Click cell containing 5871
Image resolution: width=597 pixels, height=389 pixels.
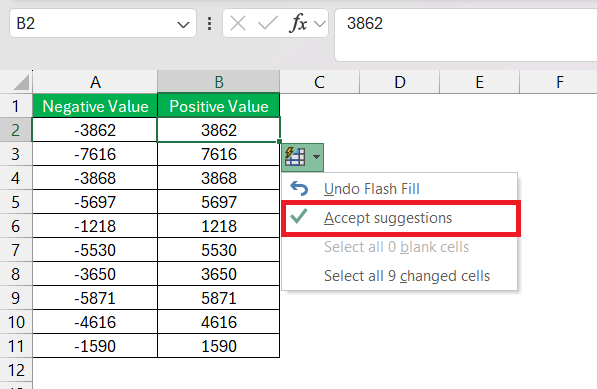pos(219,298)
